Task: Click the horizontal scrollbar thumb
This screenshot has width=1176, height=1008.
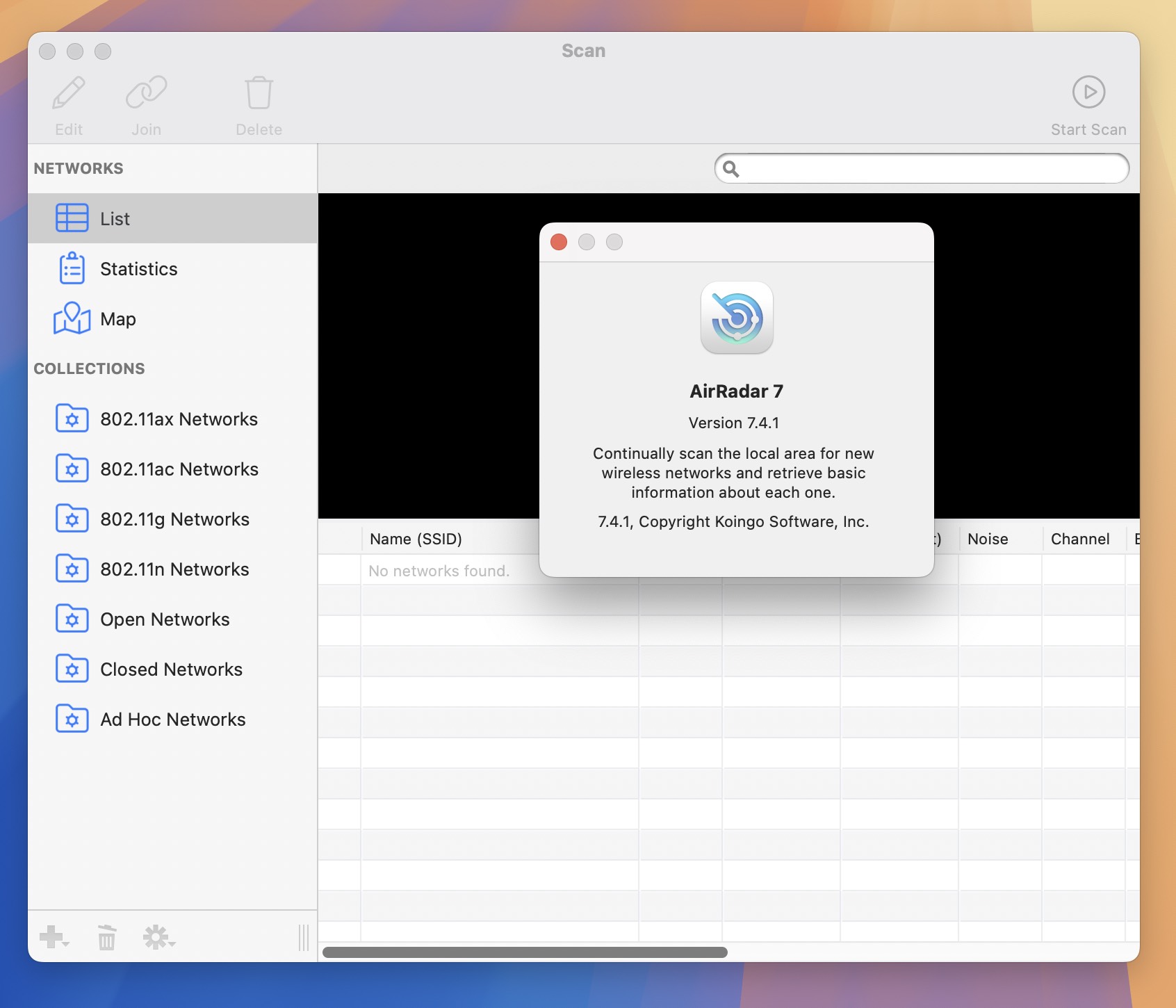Action: 525,952
